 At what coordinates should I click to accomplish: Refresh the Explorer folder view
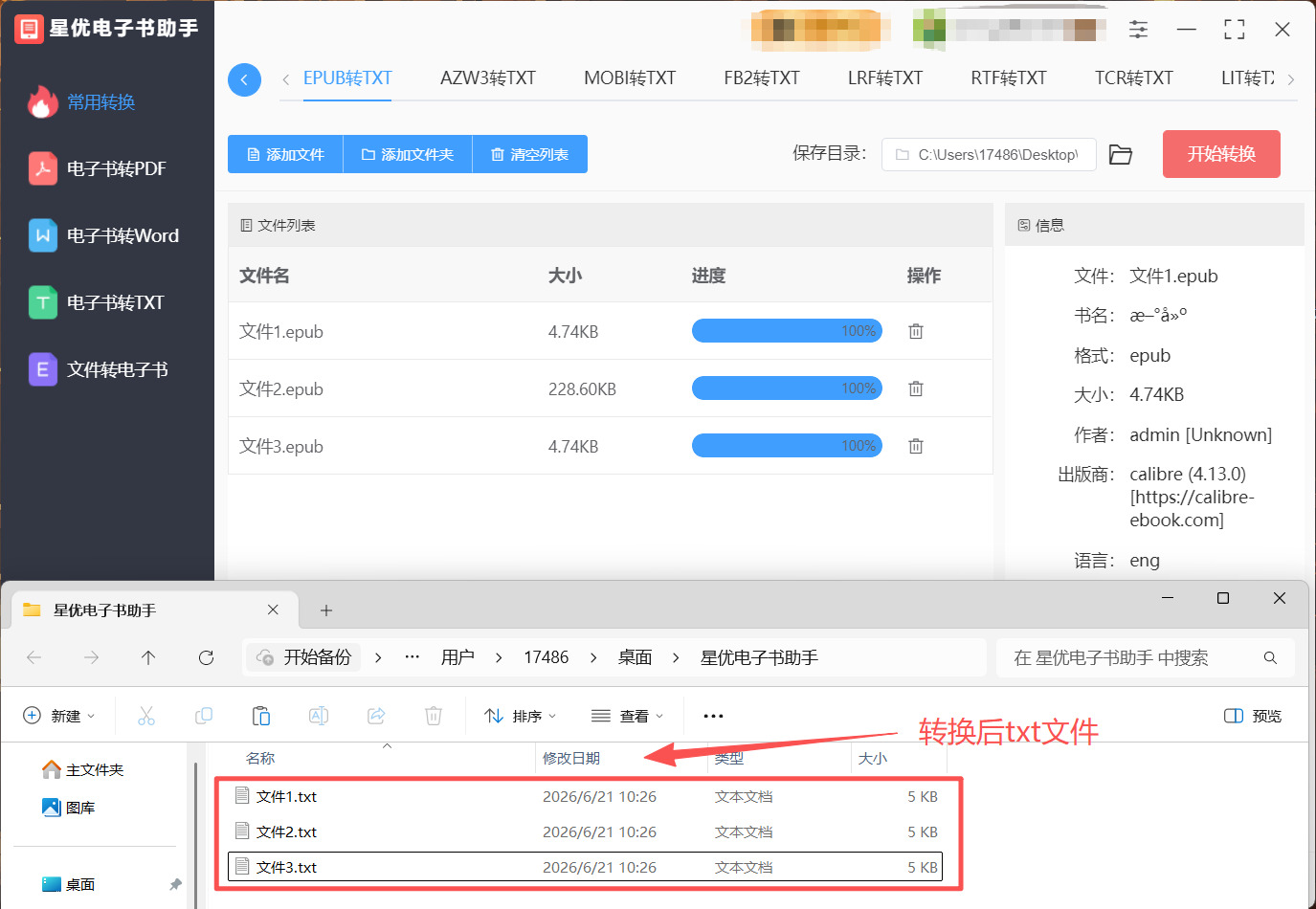(206, 657)
